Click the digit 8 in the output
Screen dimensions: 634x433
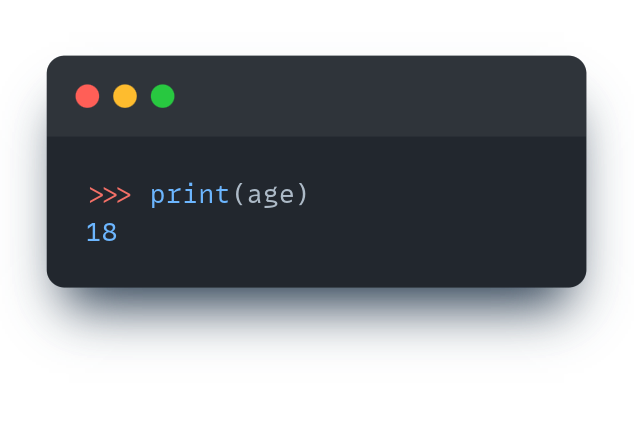coord(109,233)
